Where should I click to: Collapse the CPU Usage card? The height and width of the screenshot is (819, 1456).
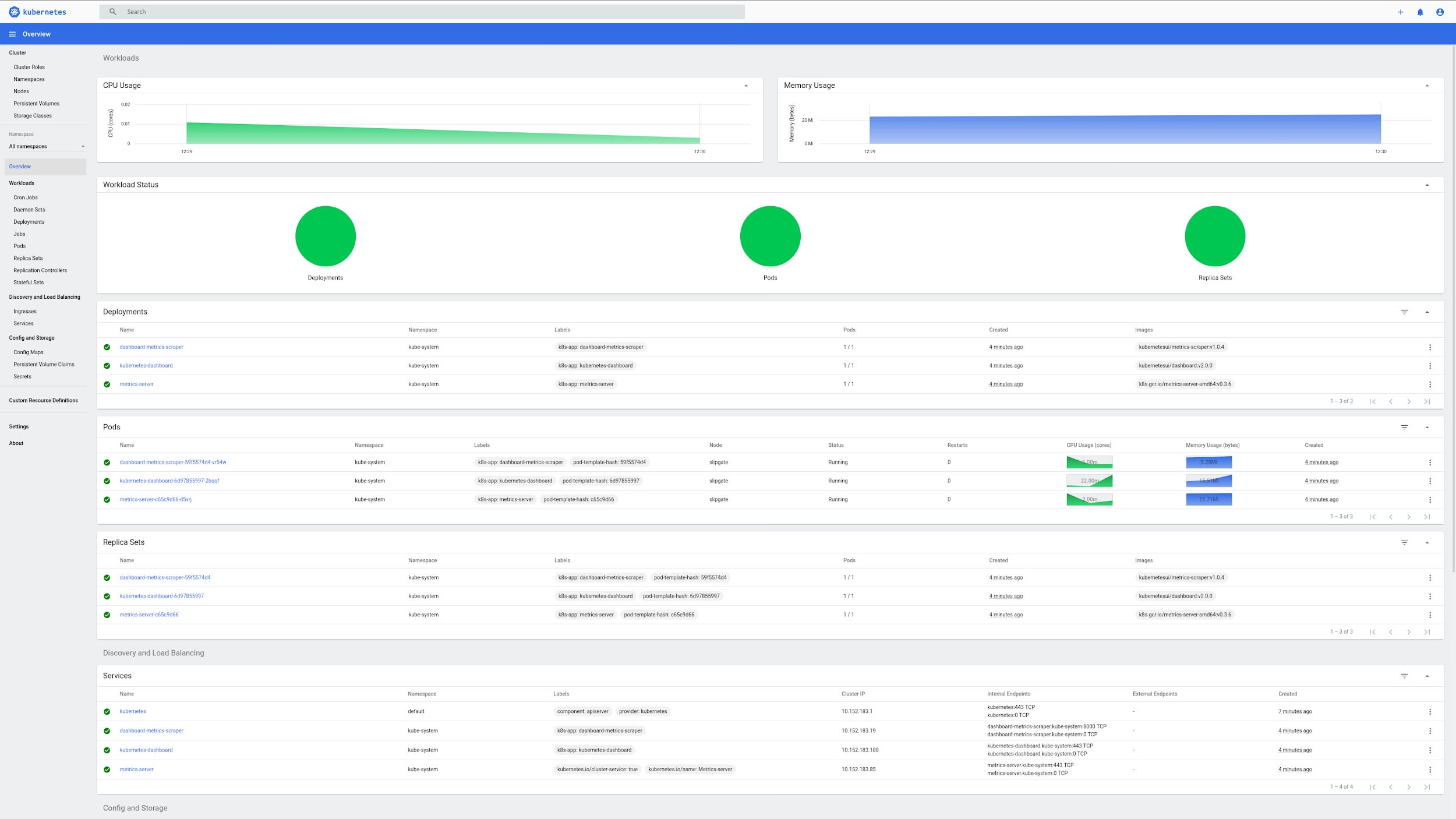pos(746,86)
